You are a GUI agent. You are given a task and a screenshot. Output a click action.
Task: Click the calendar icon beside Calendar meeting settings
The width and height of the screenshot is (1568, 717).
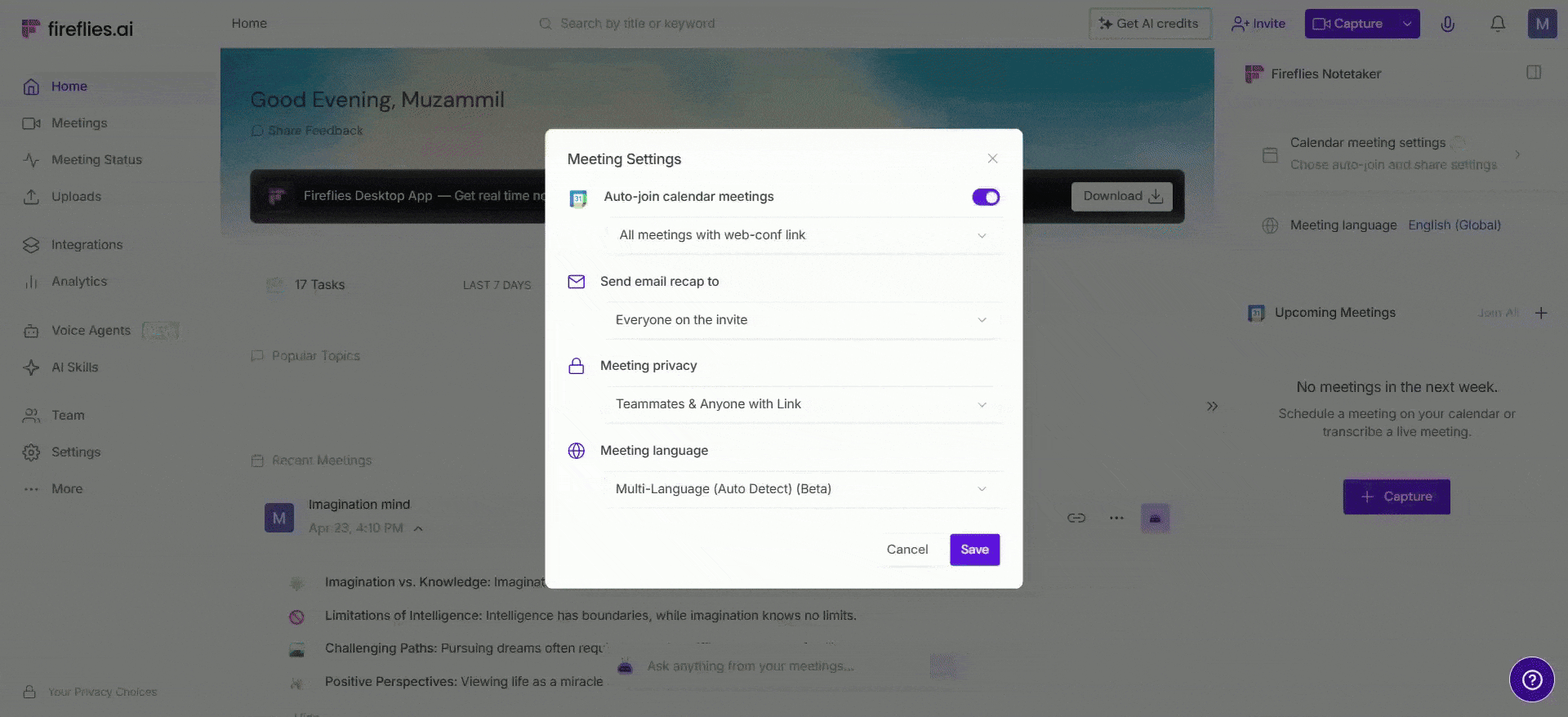[x=1270, y=154]
